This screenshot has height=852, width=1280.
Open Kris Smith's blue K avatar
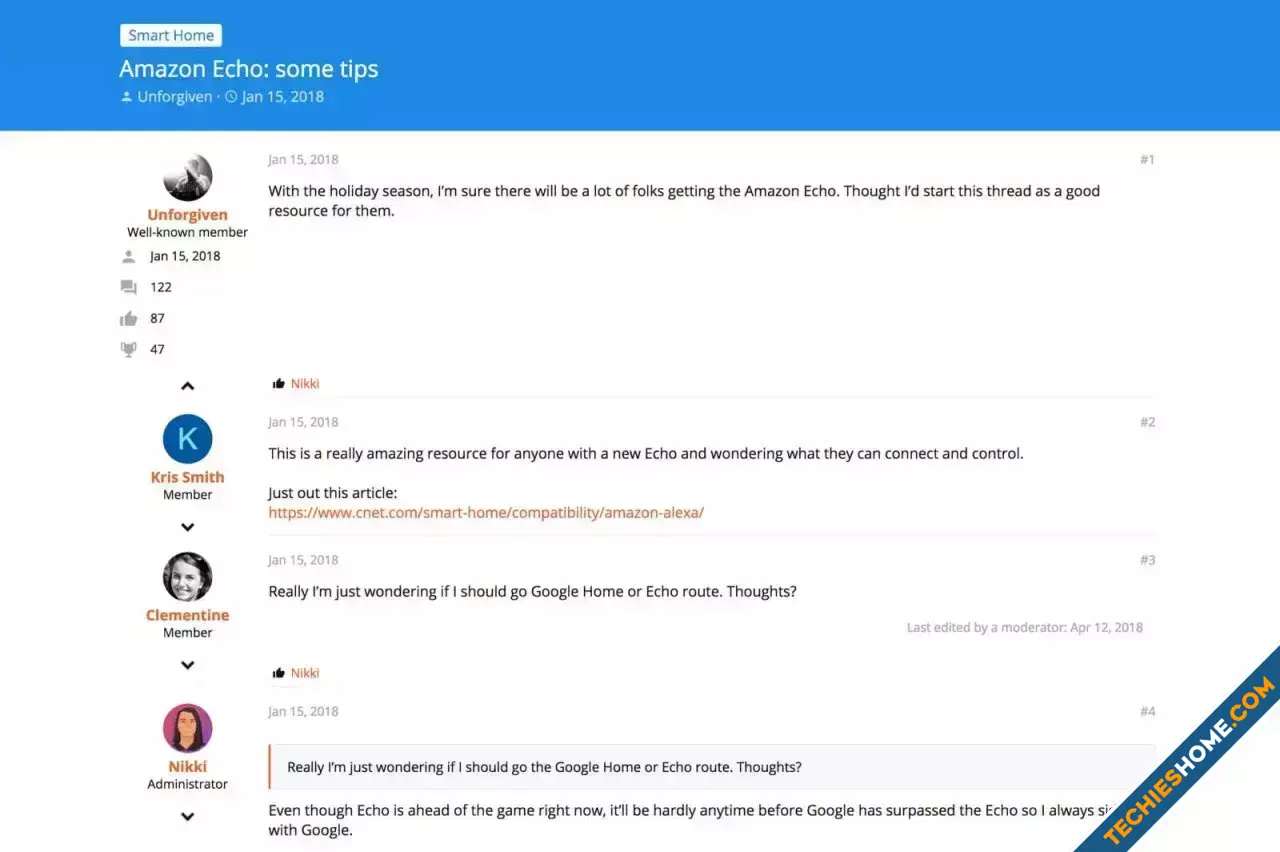pyautogui.click(x=187, y=439)
